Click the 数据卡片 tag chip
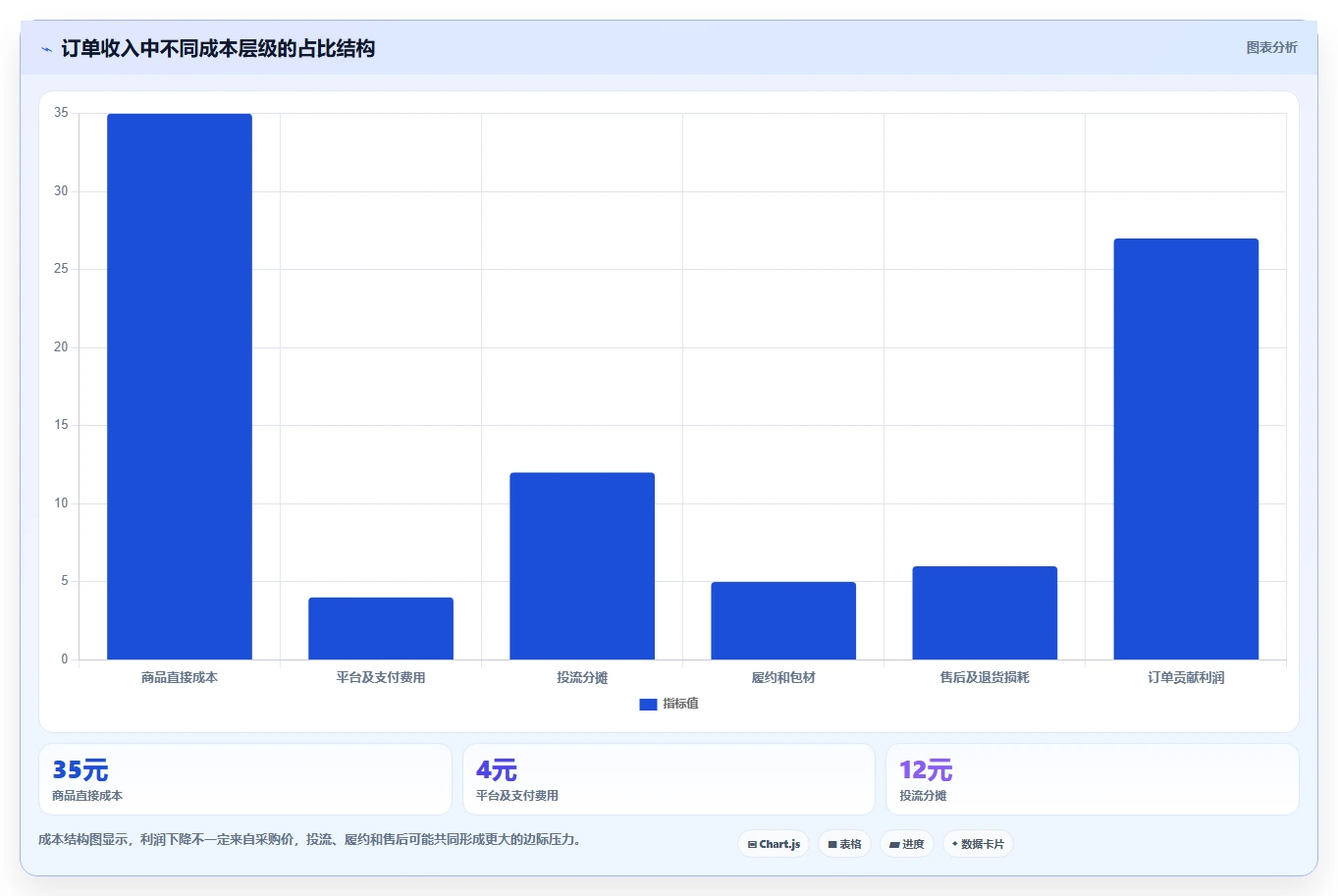Screen dimensions: 1338x896 click(x=978, y=844)
